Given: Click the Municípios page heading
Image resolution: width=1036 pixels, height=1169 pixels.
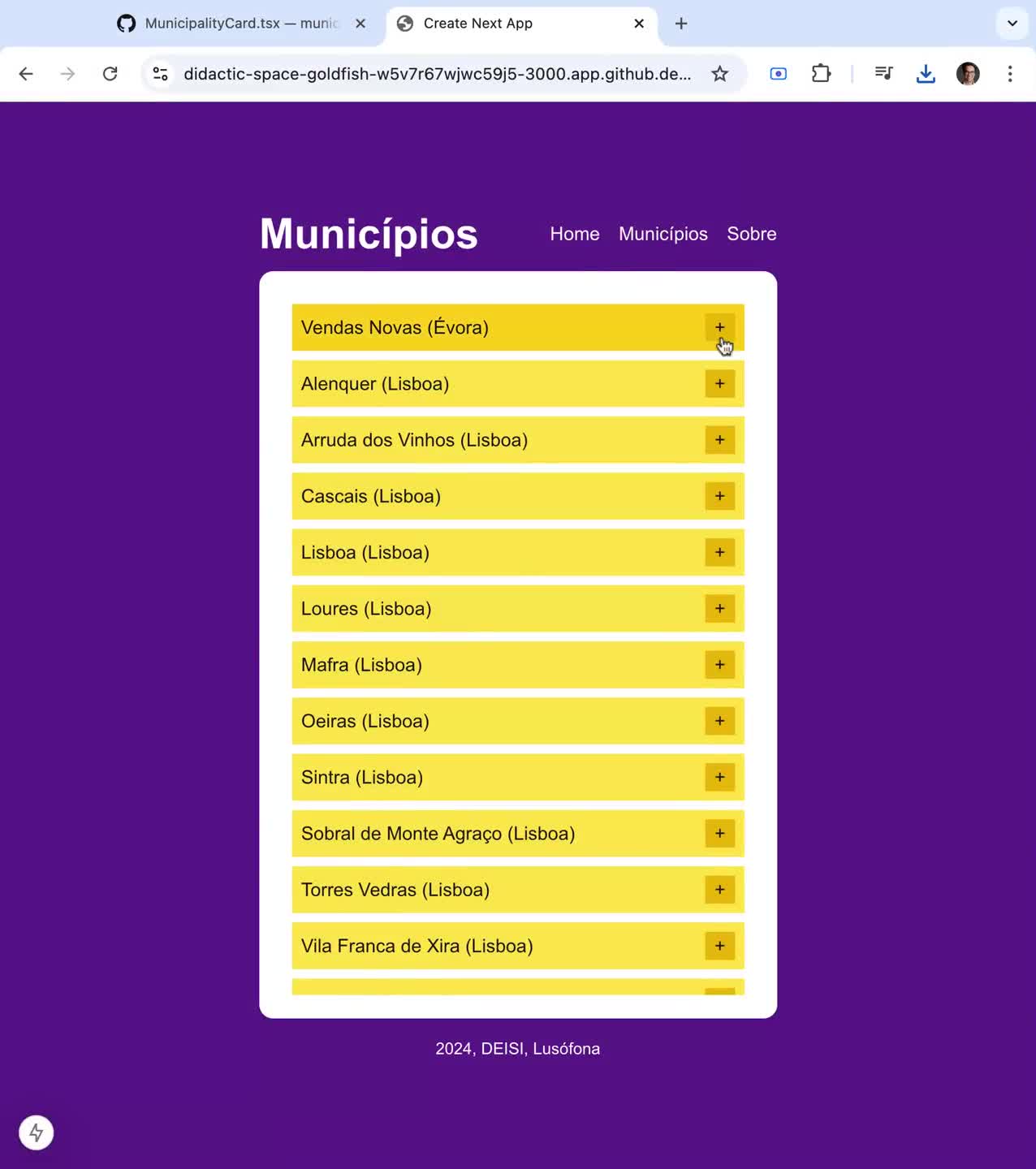Looking at the screenshot, I should coord(369,234).
